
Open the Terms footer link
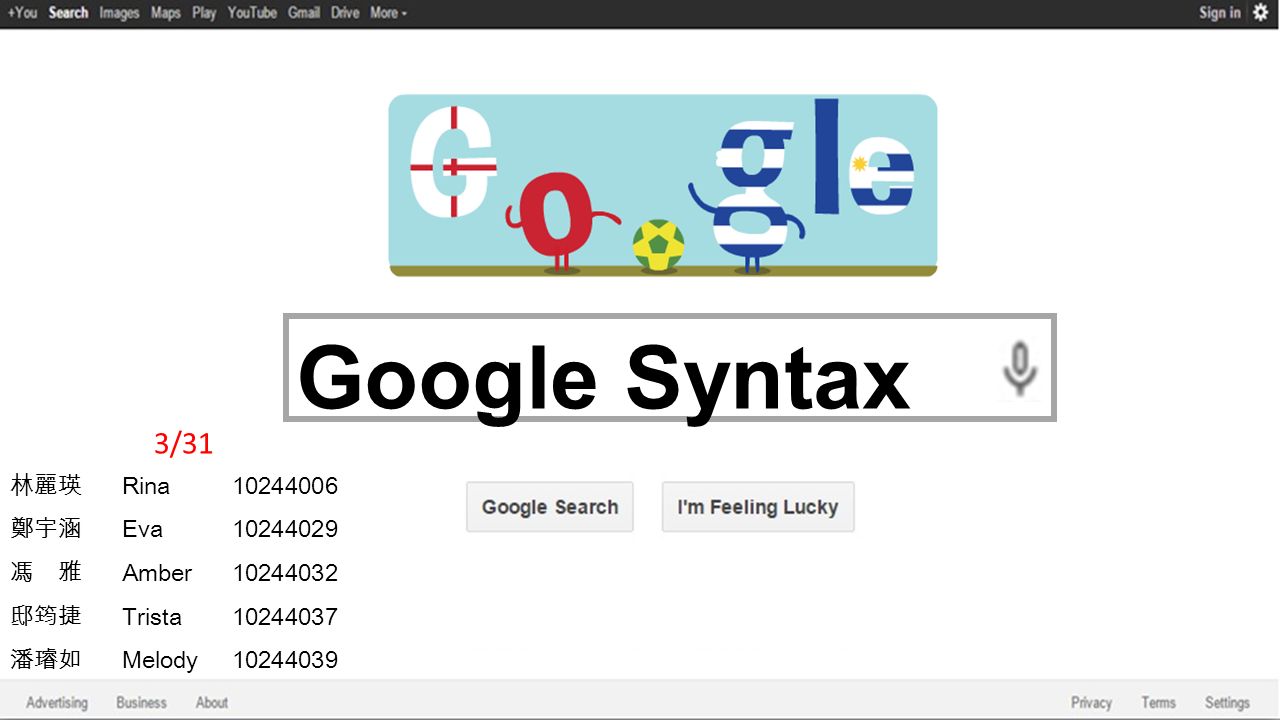click(1159, 703)
